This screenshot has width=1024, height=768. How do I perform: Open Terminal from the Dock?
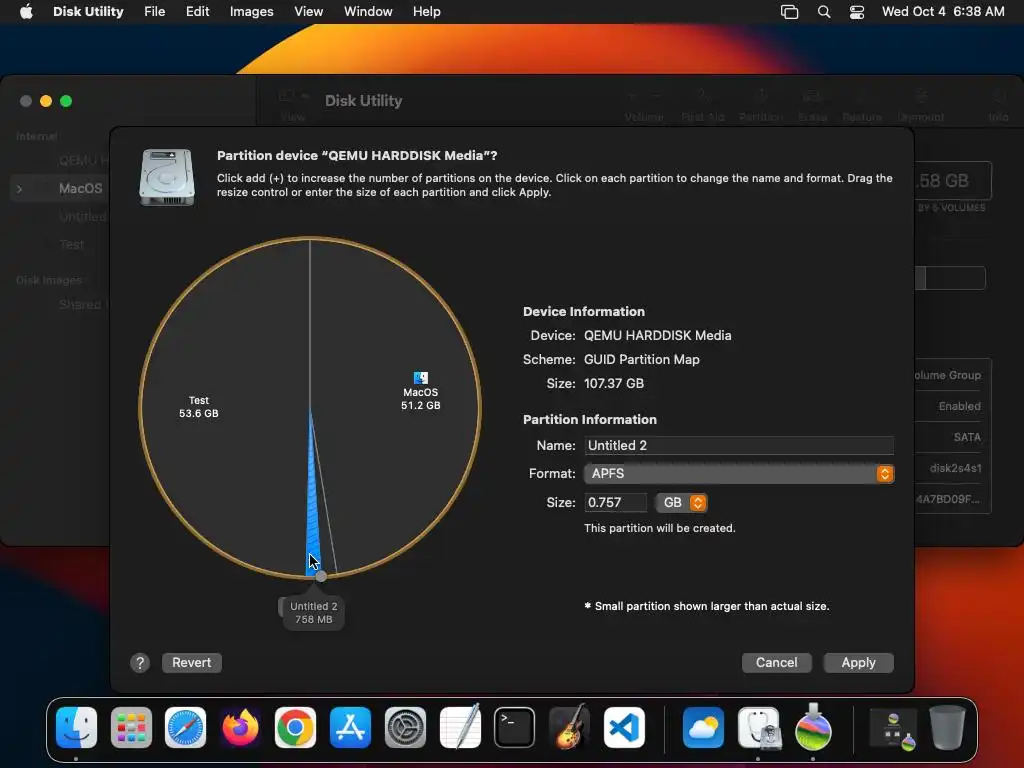(515, 728)
